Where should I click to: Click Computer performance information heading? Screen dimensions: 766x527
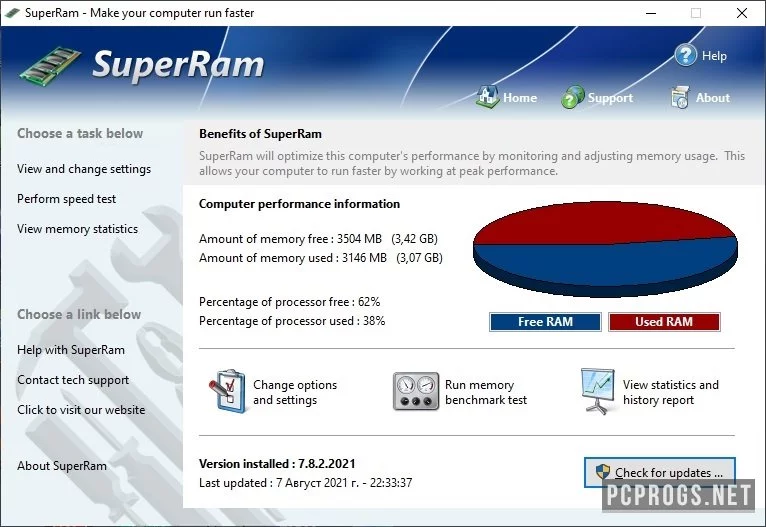pos(299,204)
